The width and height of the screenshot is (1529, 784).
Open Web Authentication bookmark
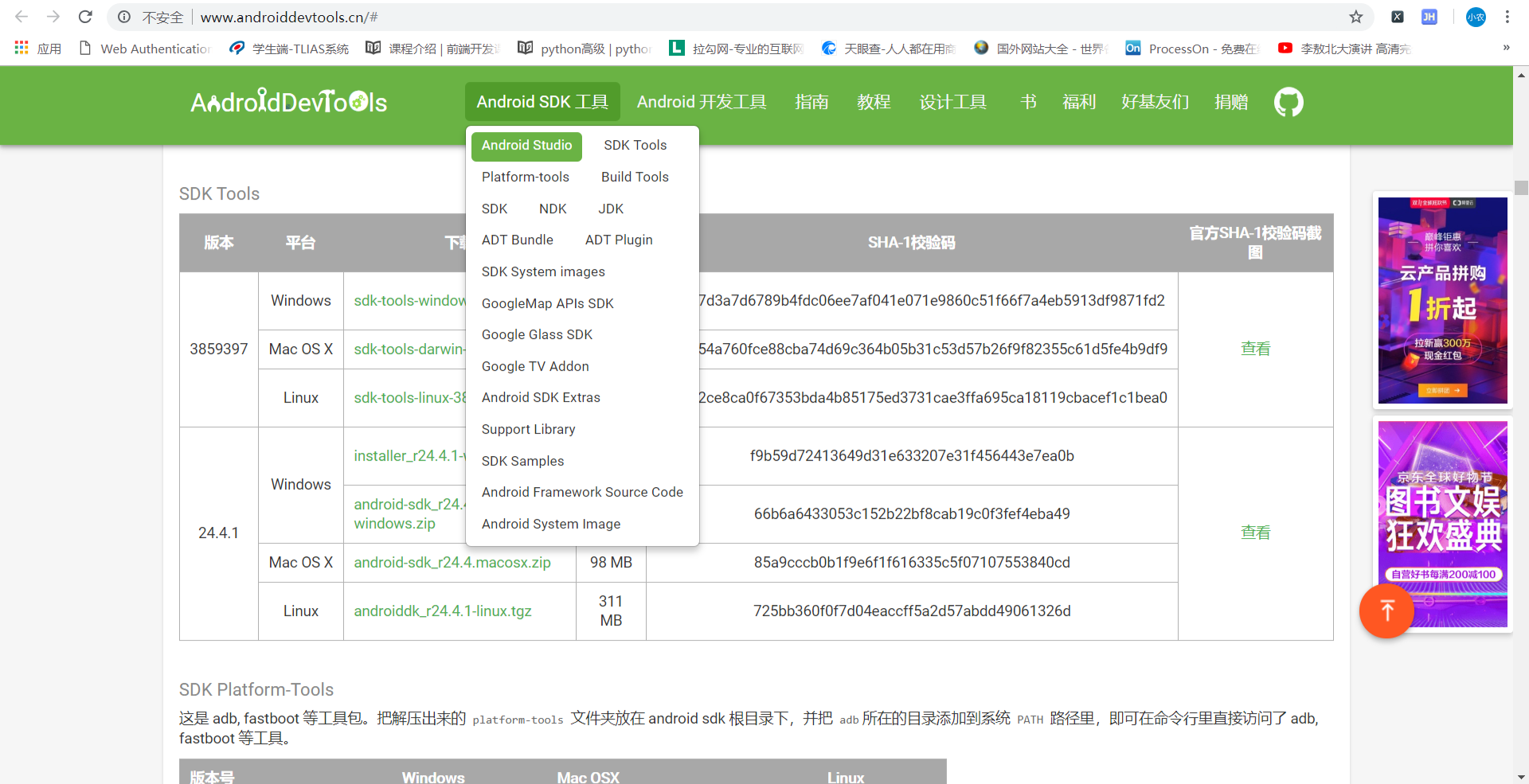point(145,49)
